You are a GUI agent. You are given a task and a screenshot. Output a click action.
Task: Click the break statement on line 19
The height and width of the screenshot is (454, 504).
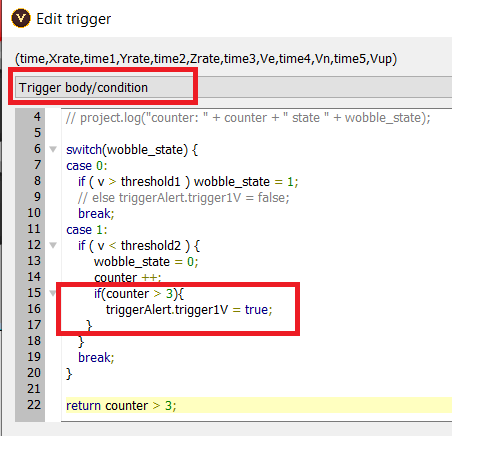point(96,357)
